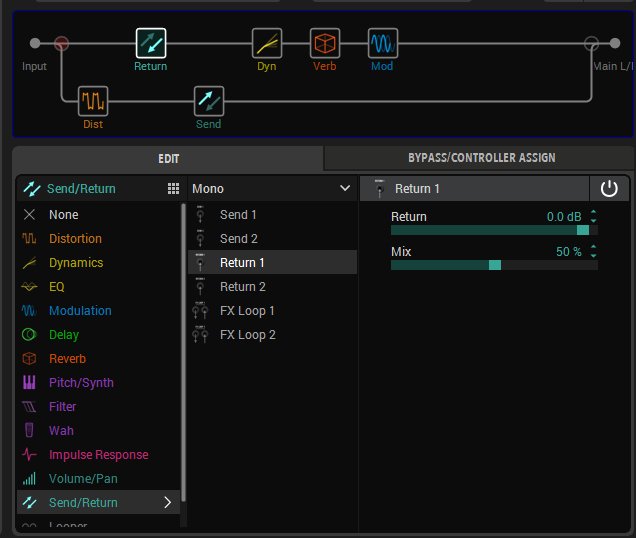Select Send 2 in the model list
Viewport: 636px width, 538px height.
point(238,238)
